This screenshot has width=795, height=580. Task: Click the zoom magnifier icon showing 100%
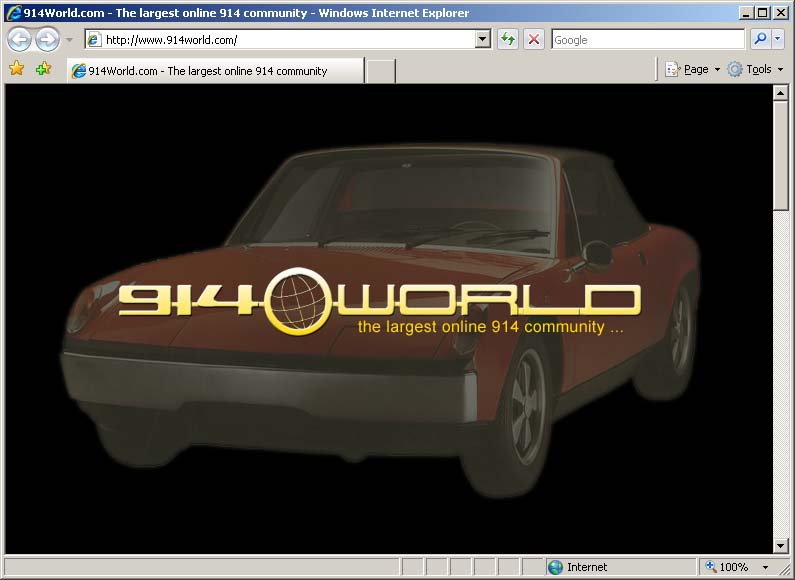711,566
